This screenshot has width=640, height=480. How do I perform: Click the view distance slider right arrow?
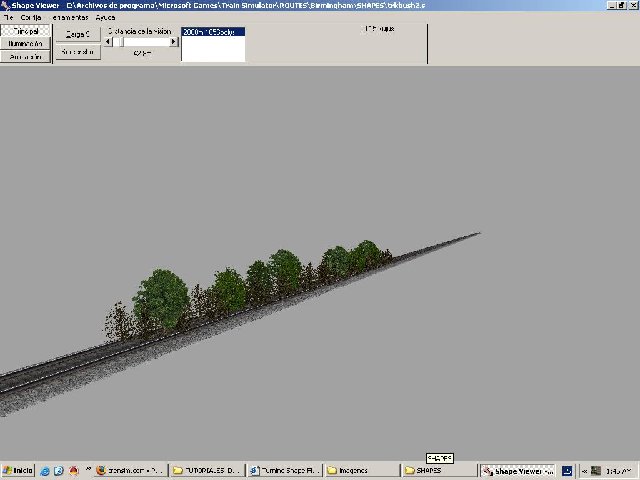(x=174, y=42)
